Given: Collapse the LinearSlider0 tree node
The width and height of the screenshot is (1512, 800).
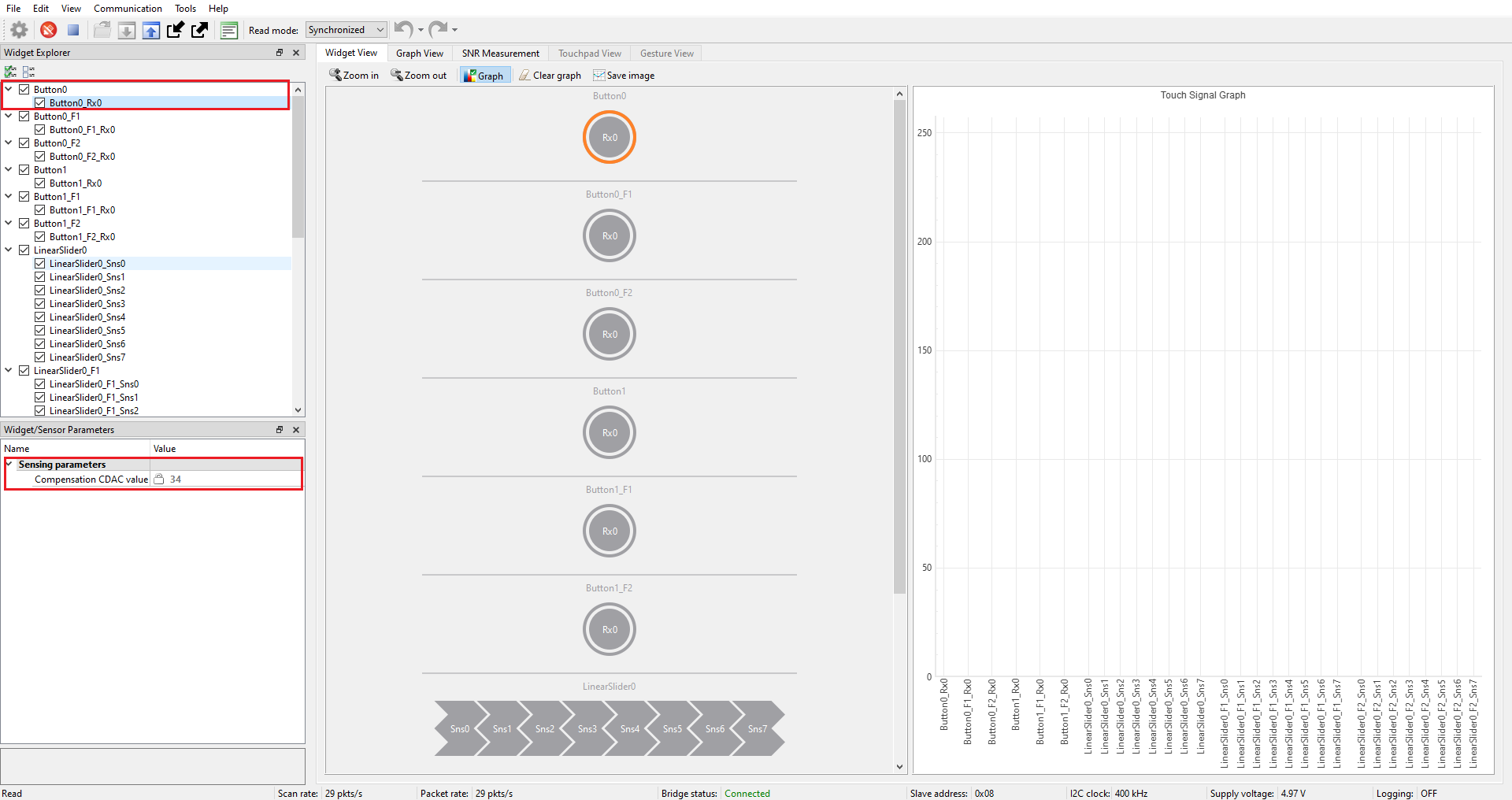Looking at the screenshot, I should (x=9, y=250).
